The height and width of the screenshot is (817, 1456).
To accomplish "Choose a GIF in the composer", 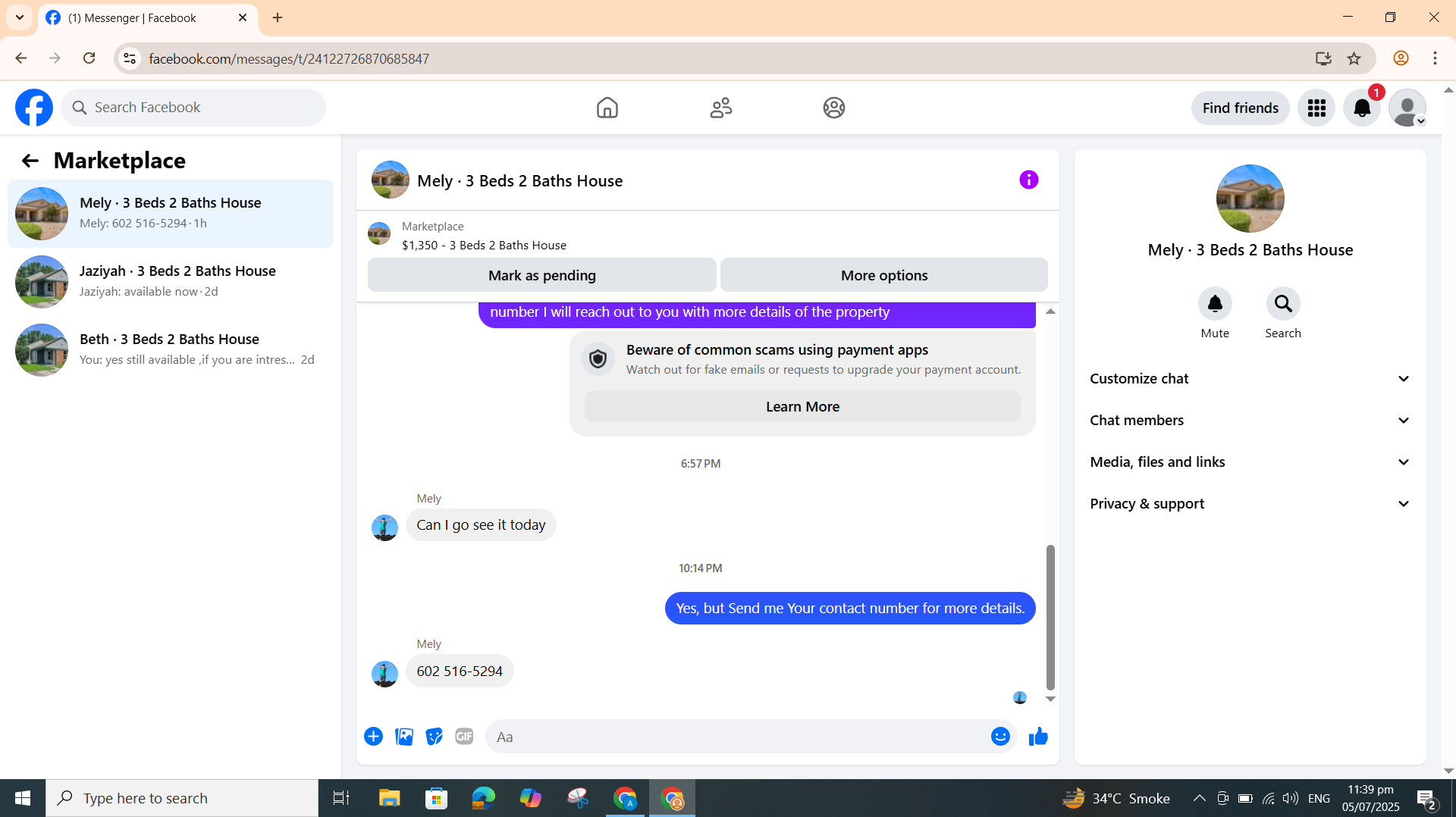I will (x=464, y=737).
